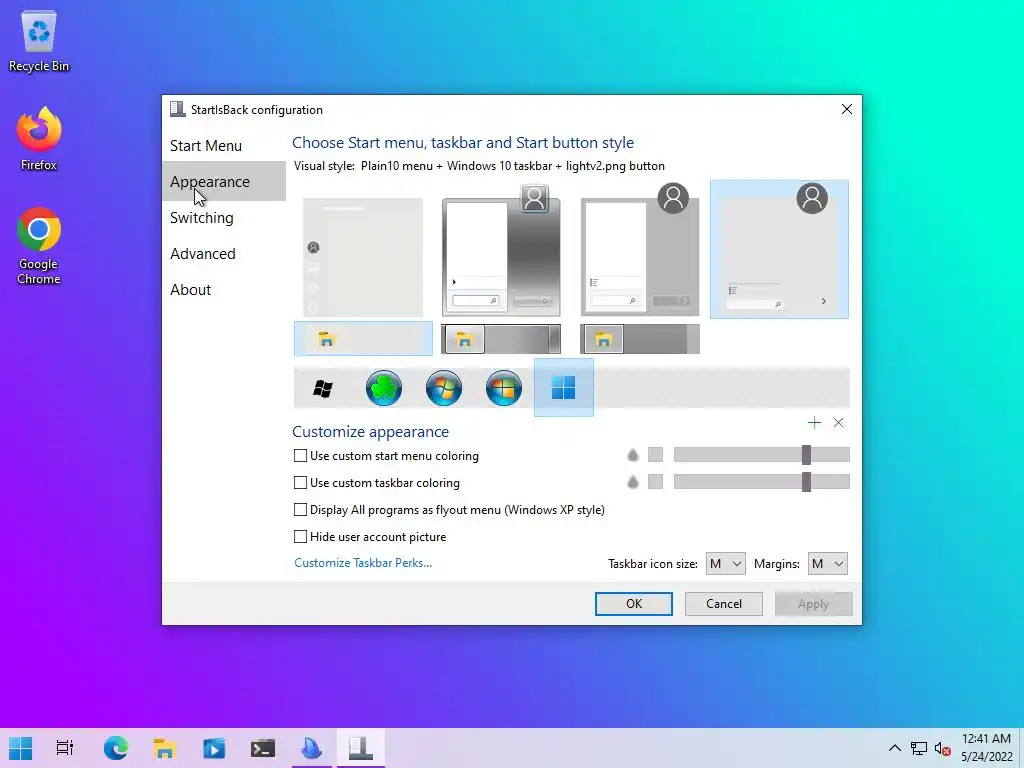Select the Appearance section
The width and height of the screenshot is (1024, 768).
coord(224,182)
